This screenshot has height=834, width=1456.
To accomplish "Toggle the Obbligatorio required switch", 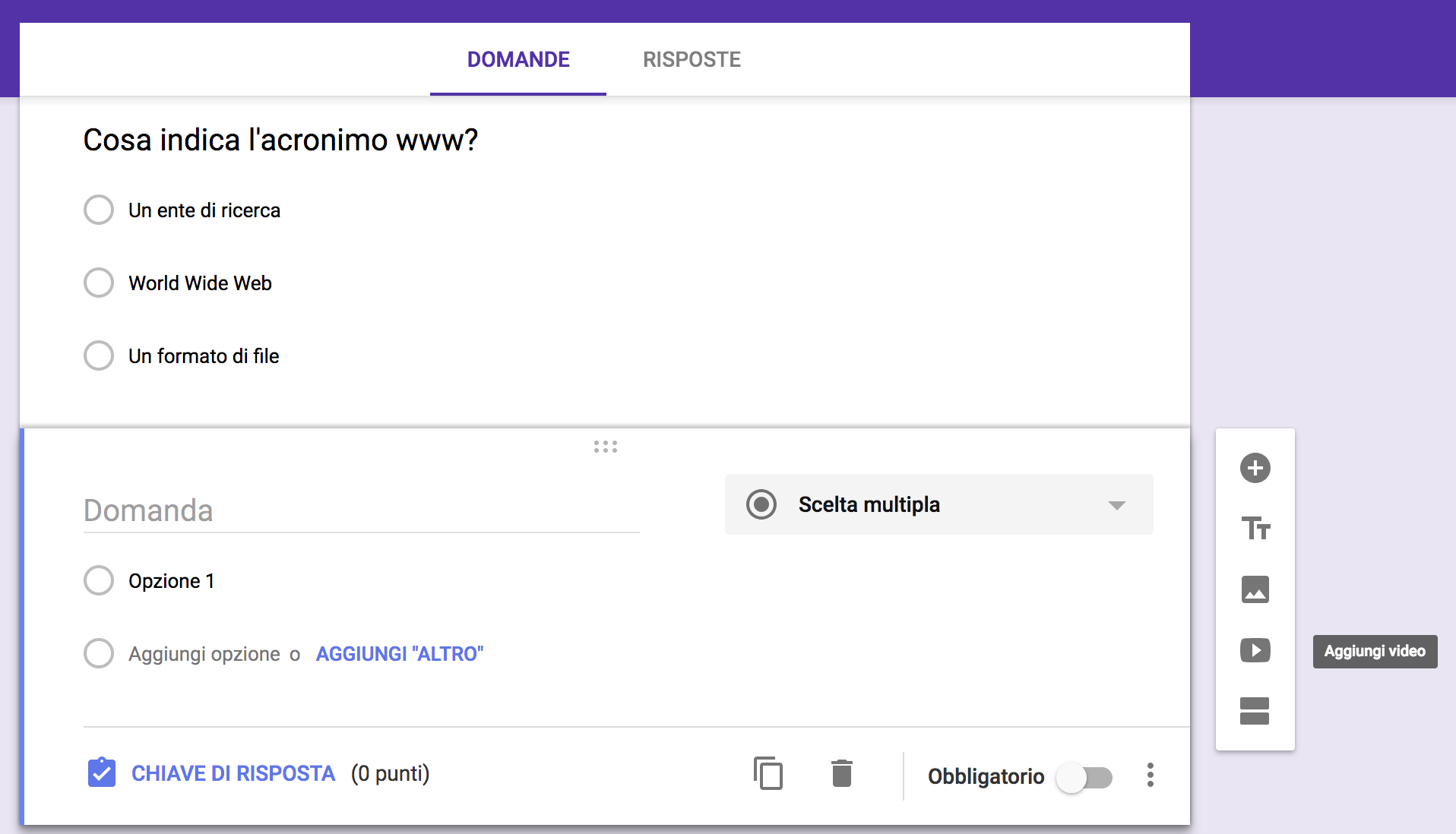I will click(1085, 778).
